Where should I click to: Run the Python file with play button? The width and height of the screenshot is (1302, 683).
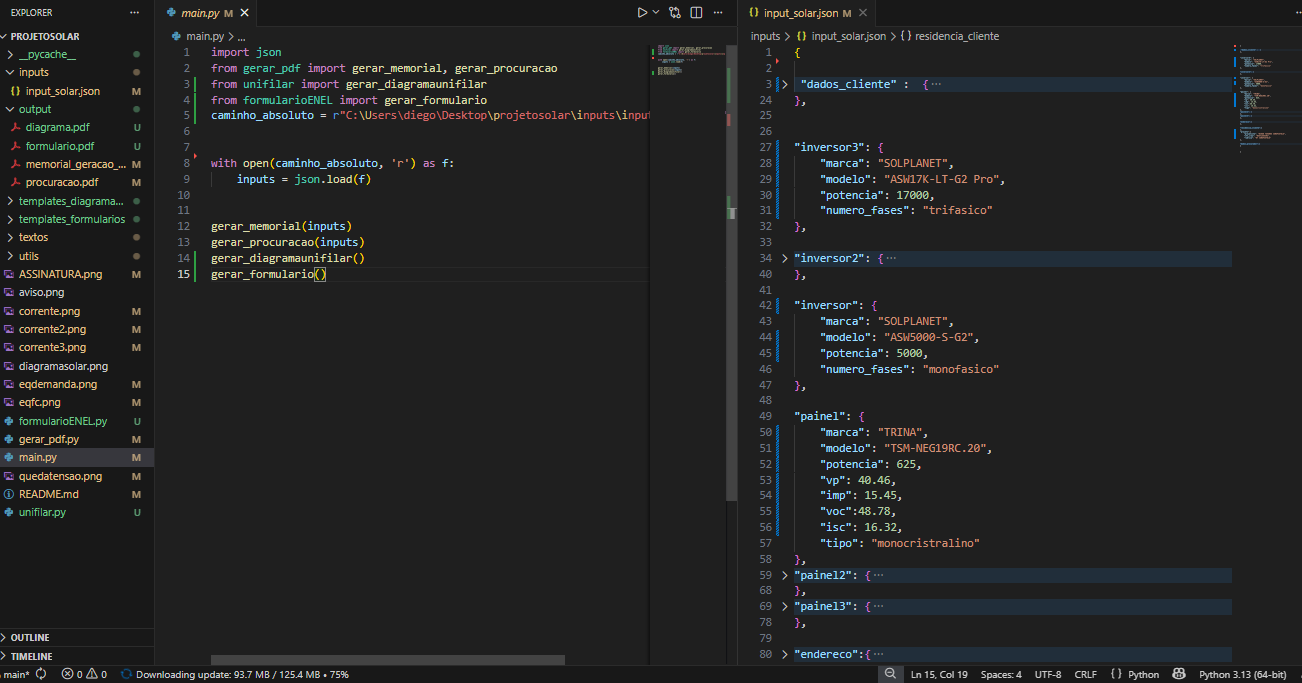642,13
